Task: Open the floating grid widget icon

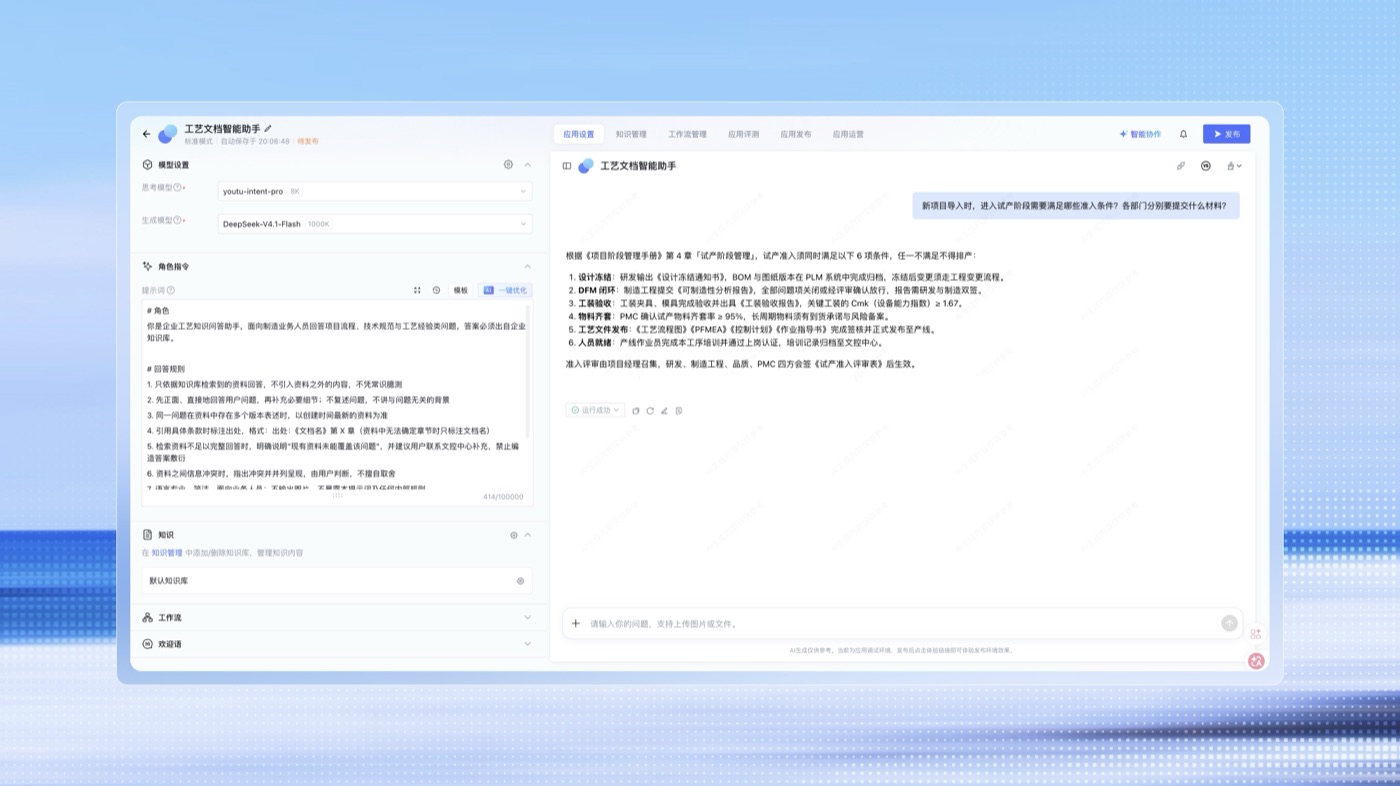Action: (x=1256, y=634)
